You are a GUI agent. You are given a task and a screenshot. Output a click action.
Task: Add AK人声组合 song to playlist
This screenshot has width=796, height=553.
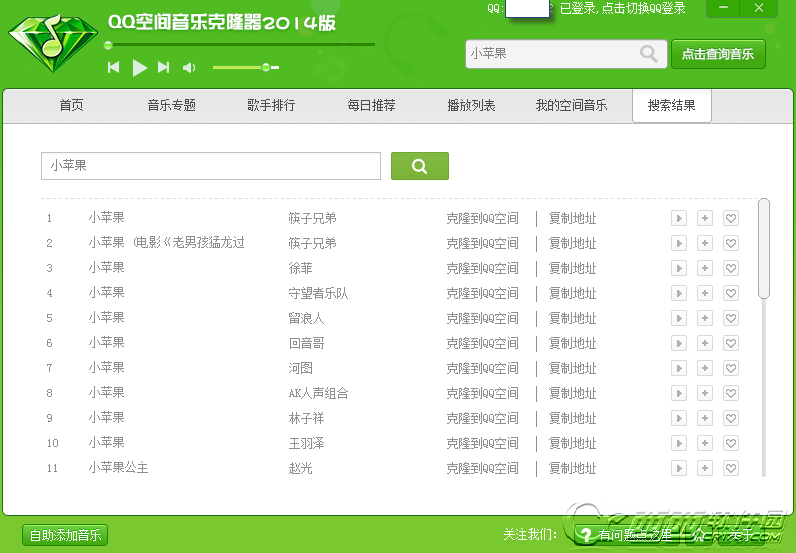coord(705,393)
